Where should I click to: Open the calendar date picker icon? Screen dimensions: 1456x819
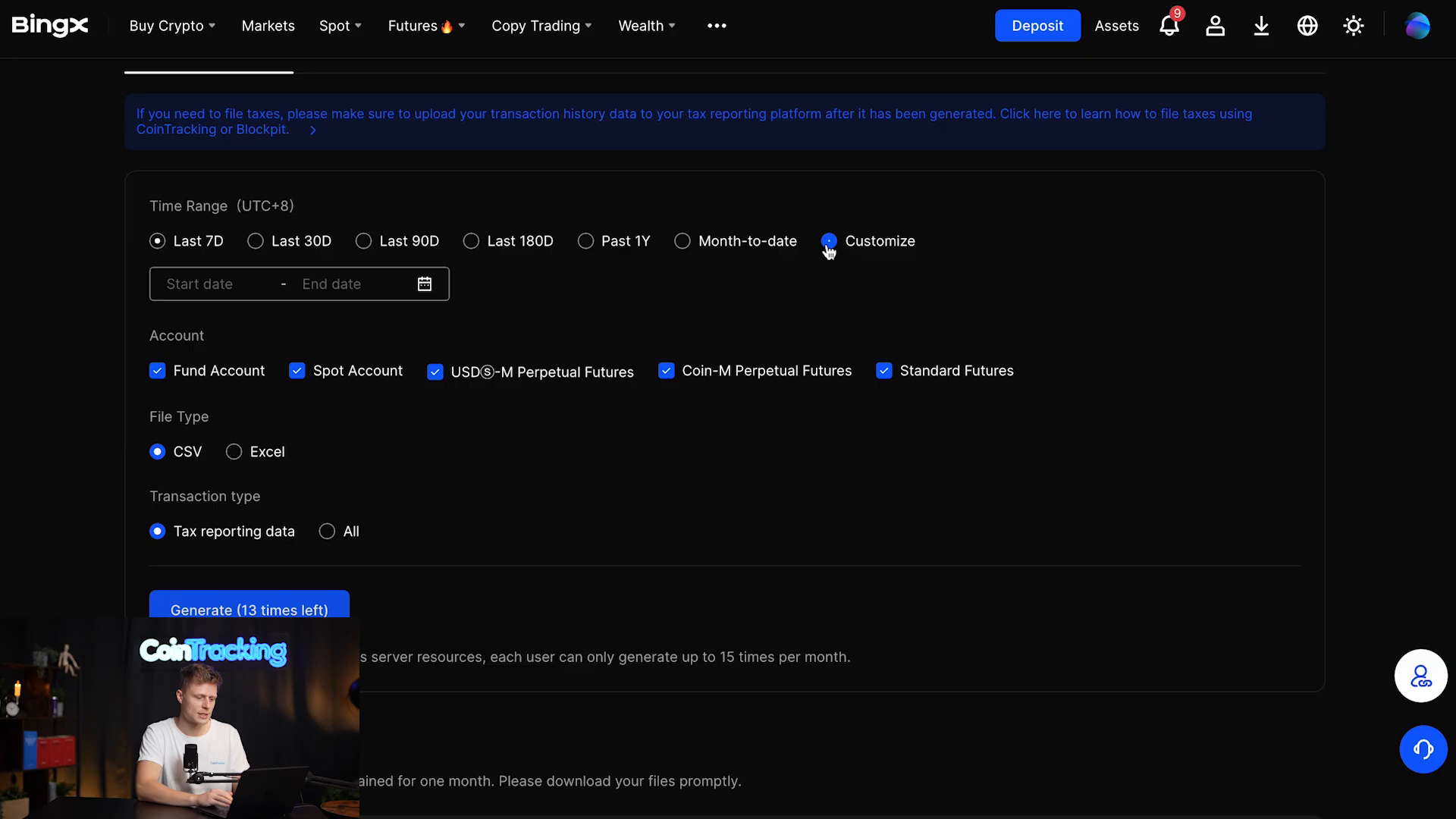425,284
